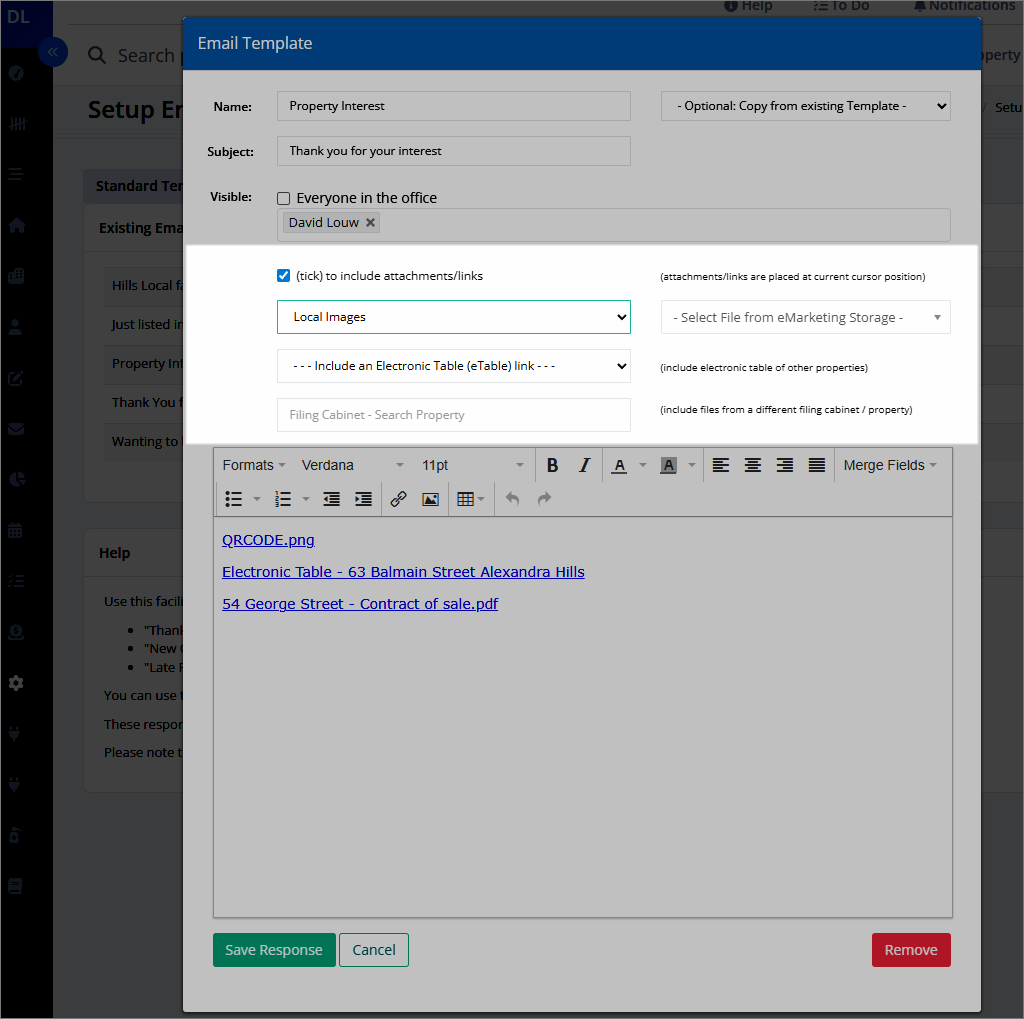Screen dimensions: 1024x1019
Task: Click the insert link icon
Action: tap(398, 499)
